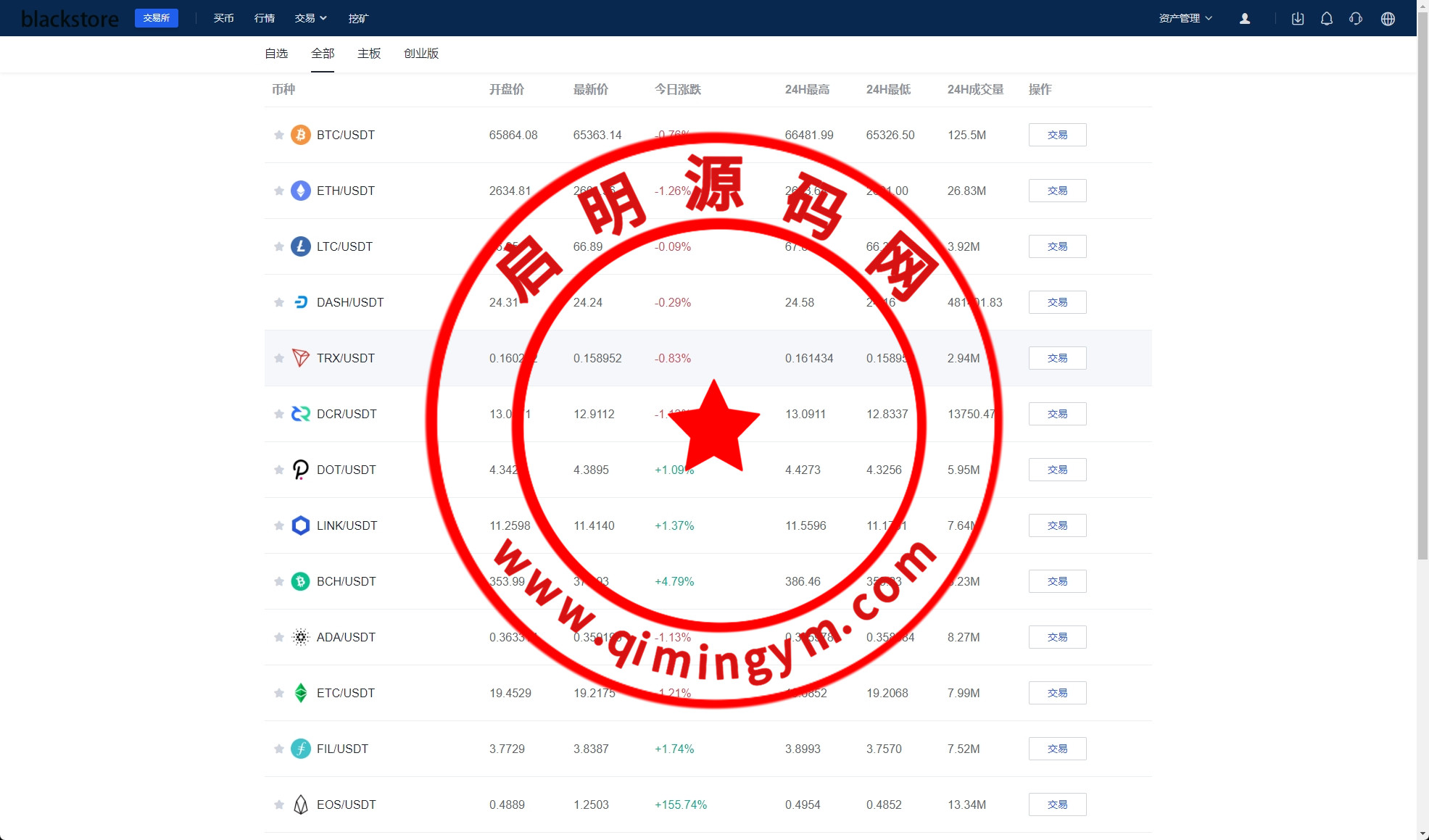1429x840 pixels.
Task: Switch to the 主板 tab
Action: (368, 54)
